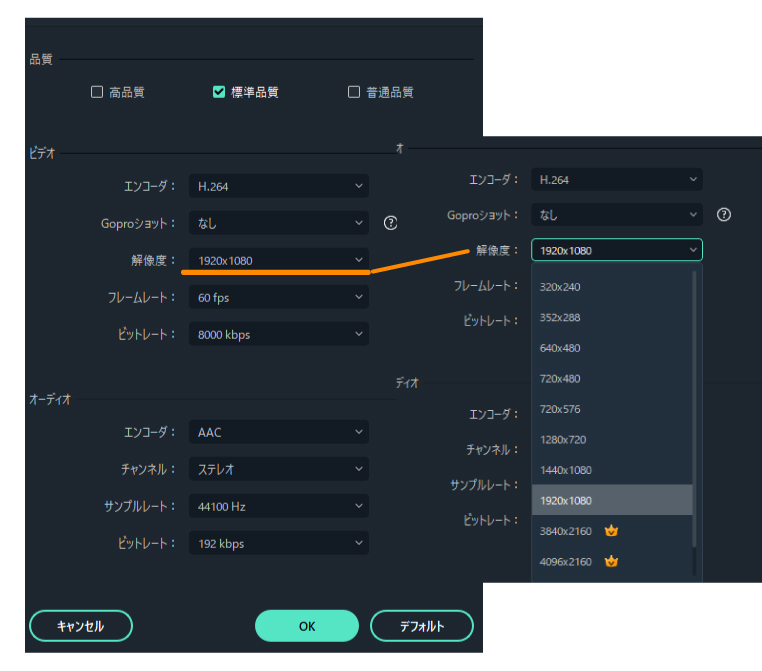Select 1280x720 from the resolution list

(x=563, y=440)
